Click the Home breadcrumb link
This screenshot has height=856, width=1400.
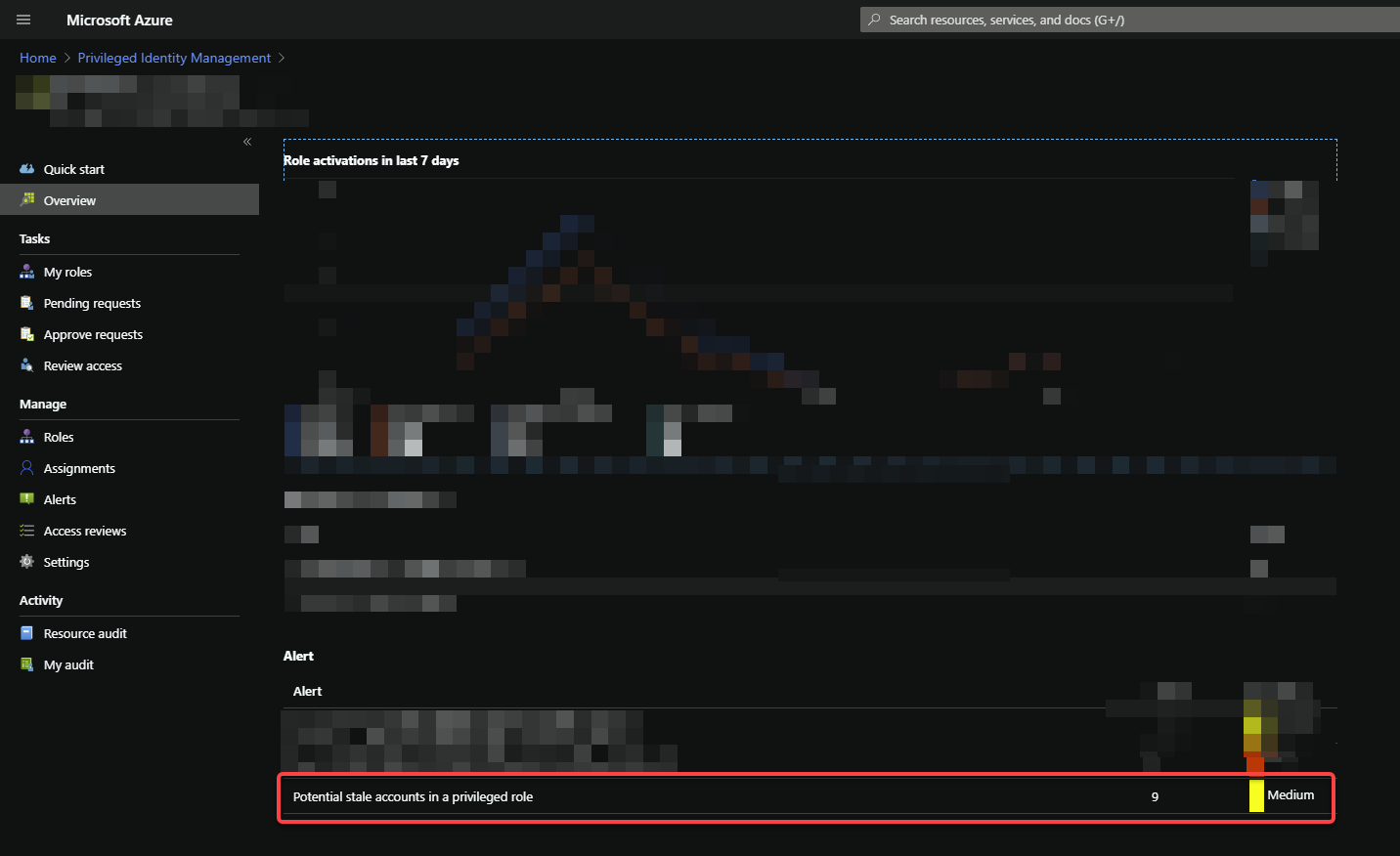[x=38, y=58]
